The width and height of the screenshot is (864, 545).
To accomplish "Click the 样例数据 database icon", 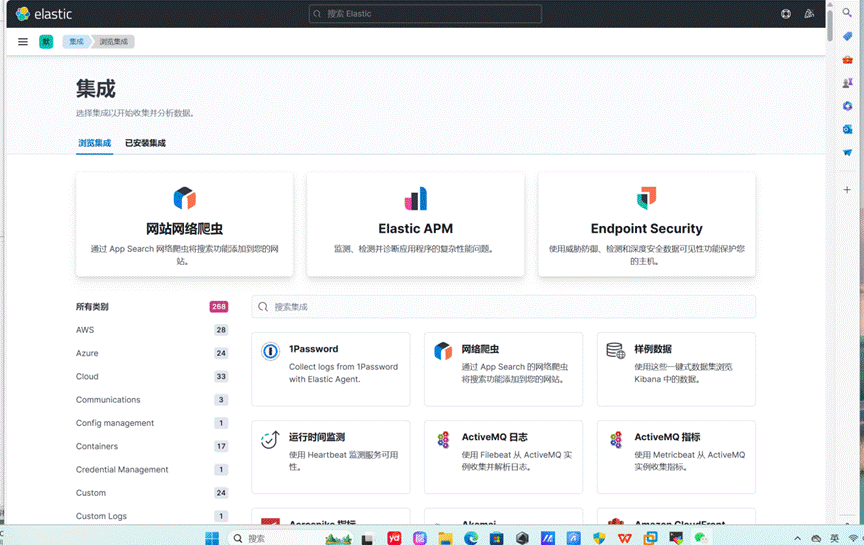I will pyautogui.click(x=615, y=350).
